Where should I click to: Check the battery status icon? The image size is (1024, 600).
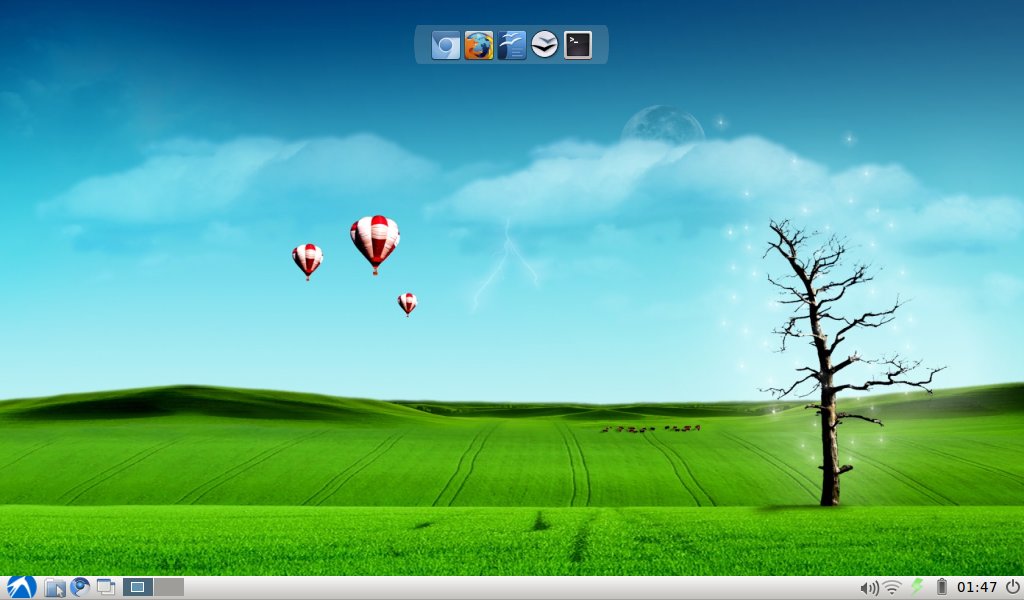(942, 587)
